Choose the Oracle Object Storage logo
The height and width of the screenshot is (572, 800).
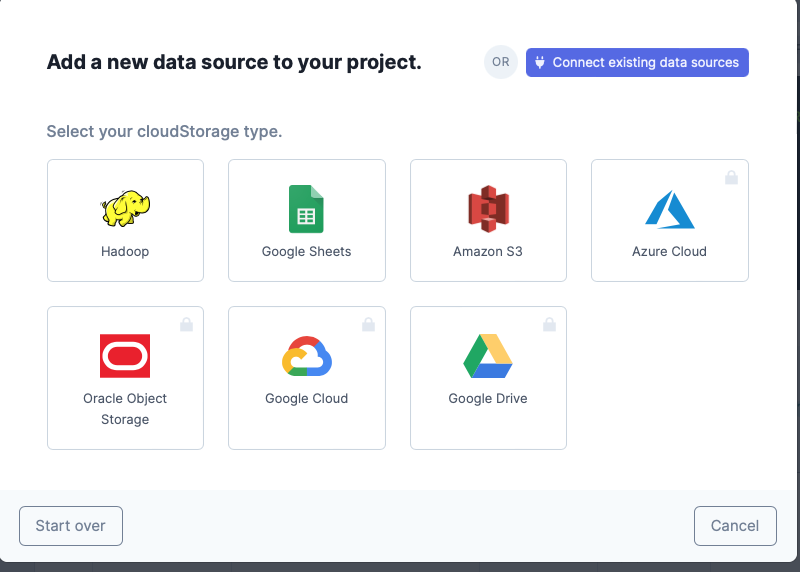pos(125,356)
